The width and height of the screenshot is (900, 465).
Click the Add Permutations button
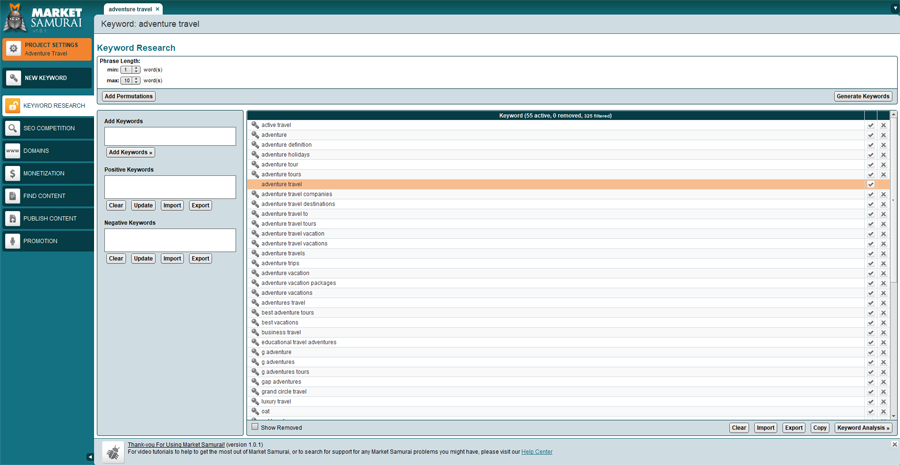[x=129, y=96]
